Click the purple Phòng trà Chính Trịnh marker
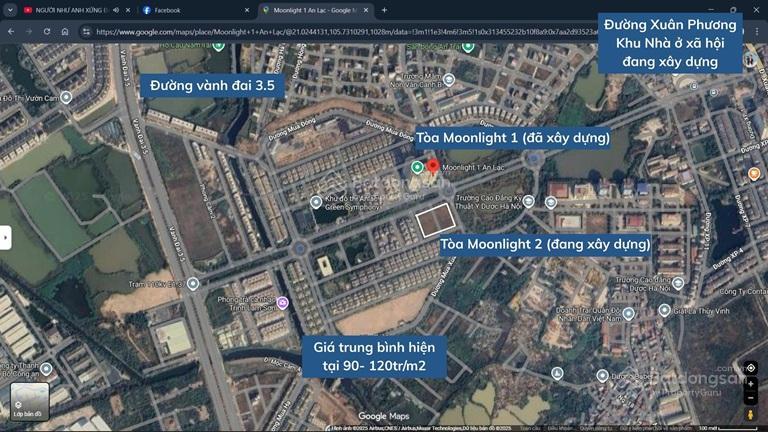The image size is (768, 432). 283,303
